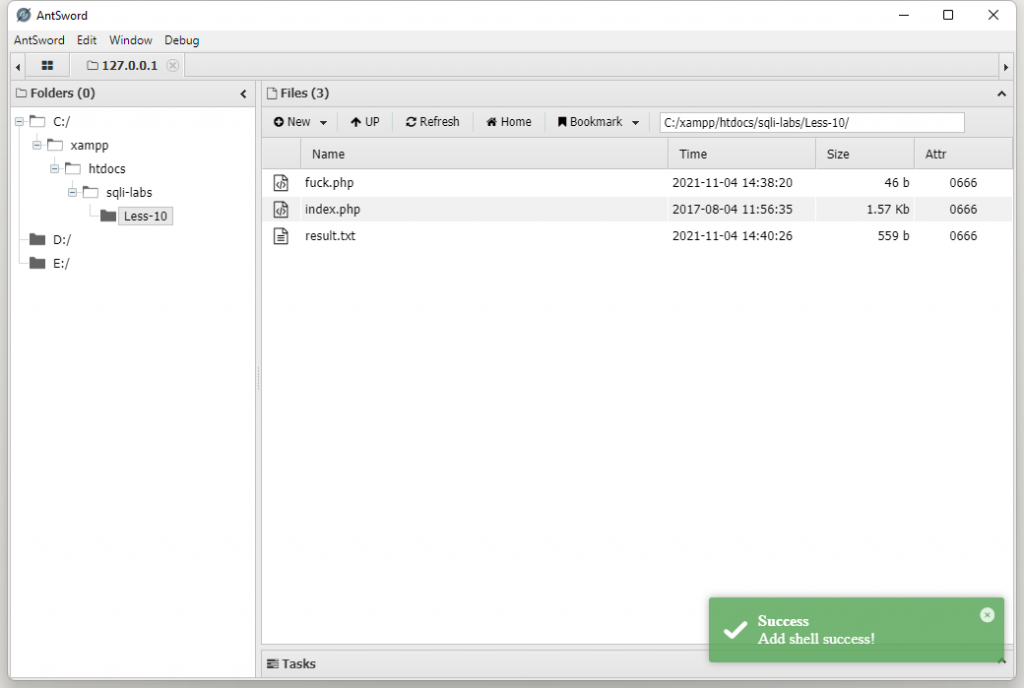Image resolution: width=1024 pixels, height=688 pixels.
Task: Click the home grid icon tab
Action: [x=47, y=66]
